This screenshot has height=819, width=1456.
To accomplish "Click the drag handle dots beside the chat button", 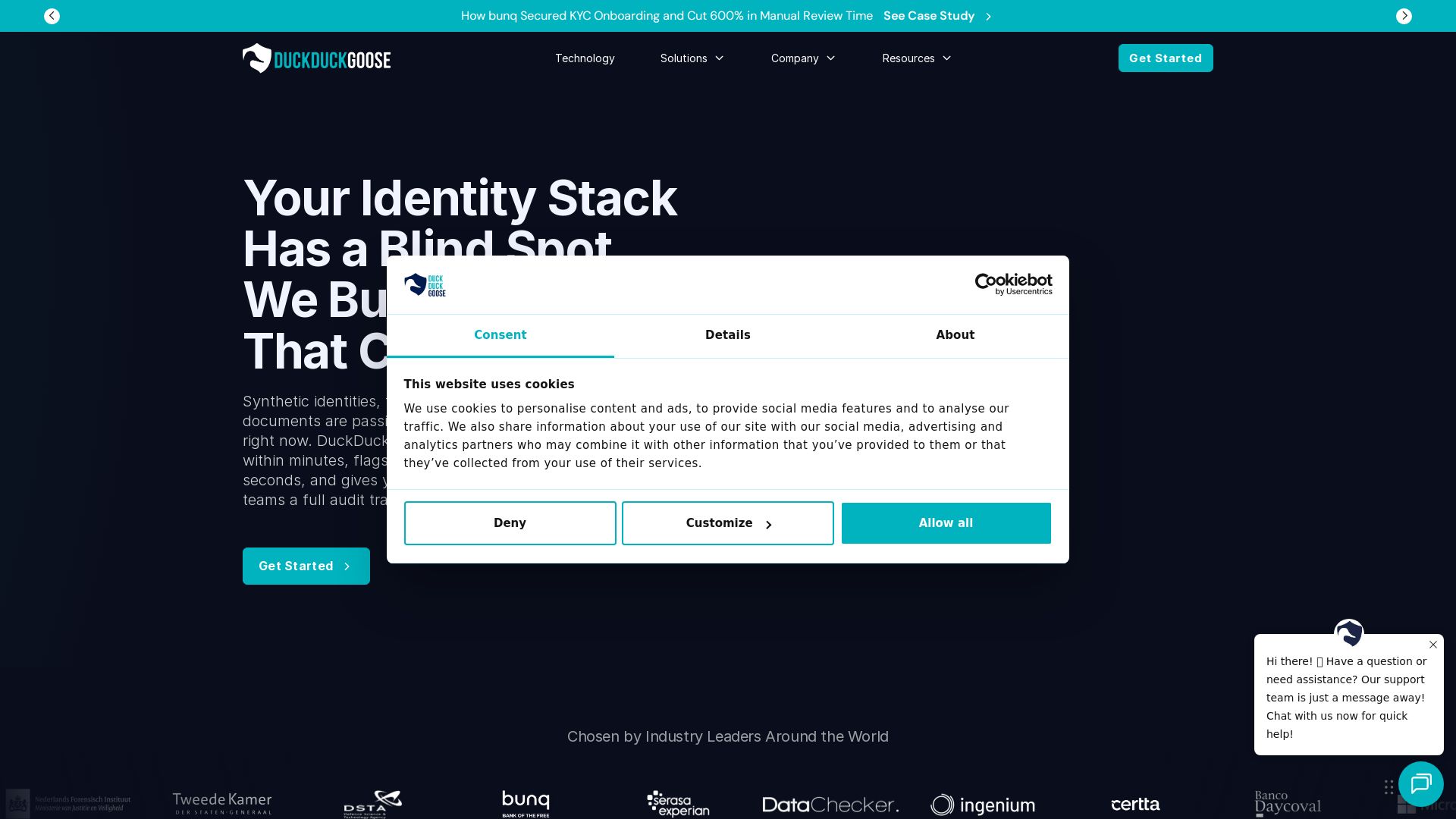I will 1389,787.
